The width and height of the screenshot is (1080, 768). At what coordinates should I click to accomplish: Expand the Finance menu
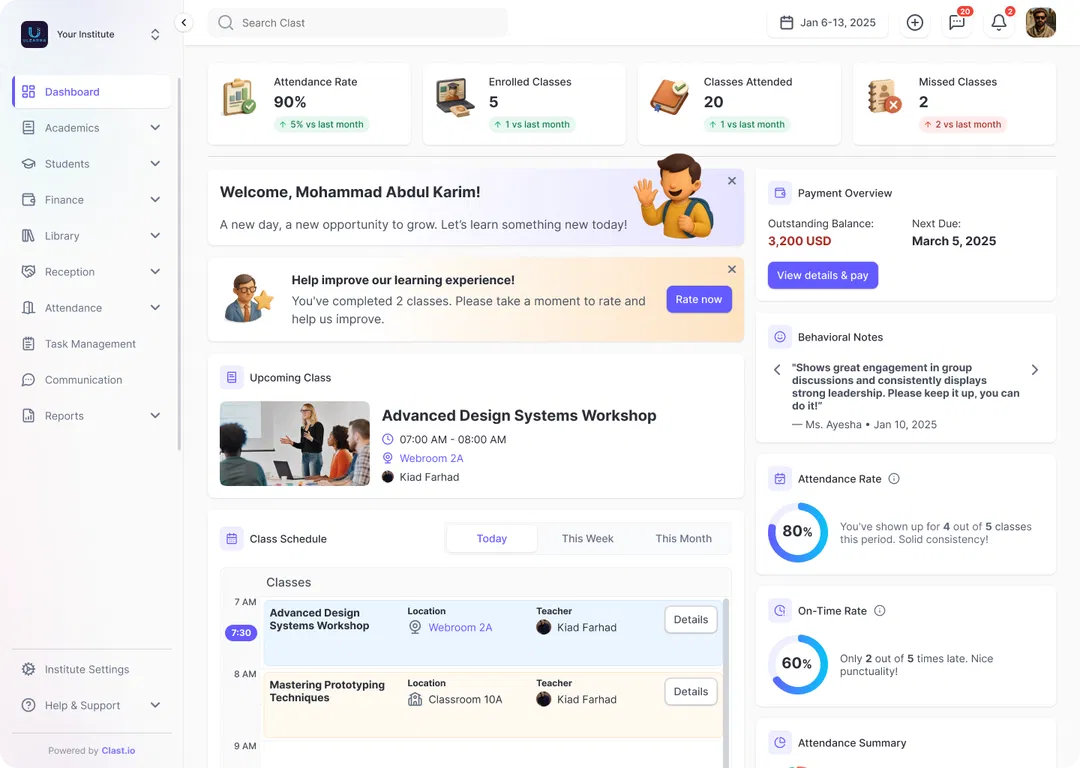pyautogui.click(x=155, y=200)
